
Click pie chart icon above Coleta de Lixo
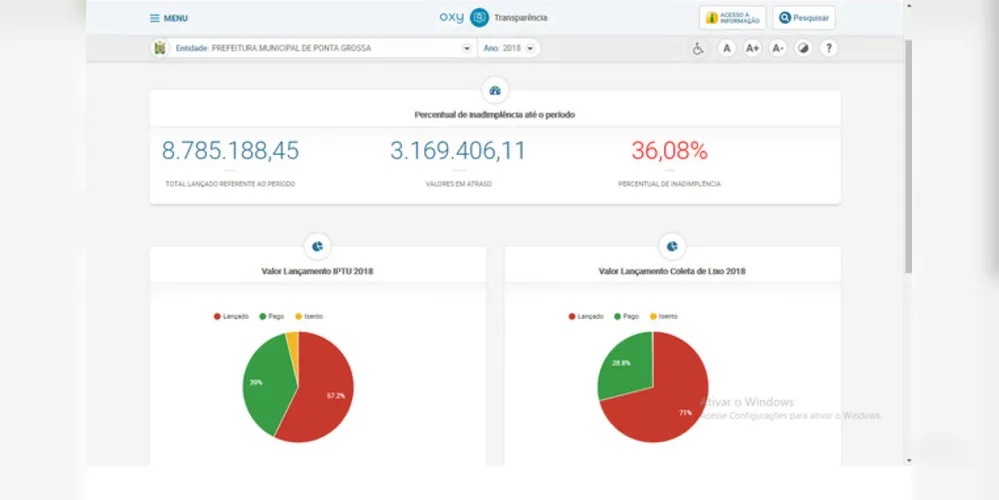pyautogui.click(x=672, y=246)
